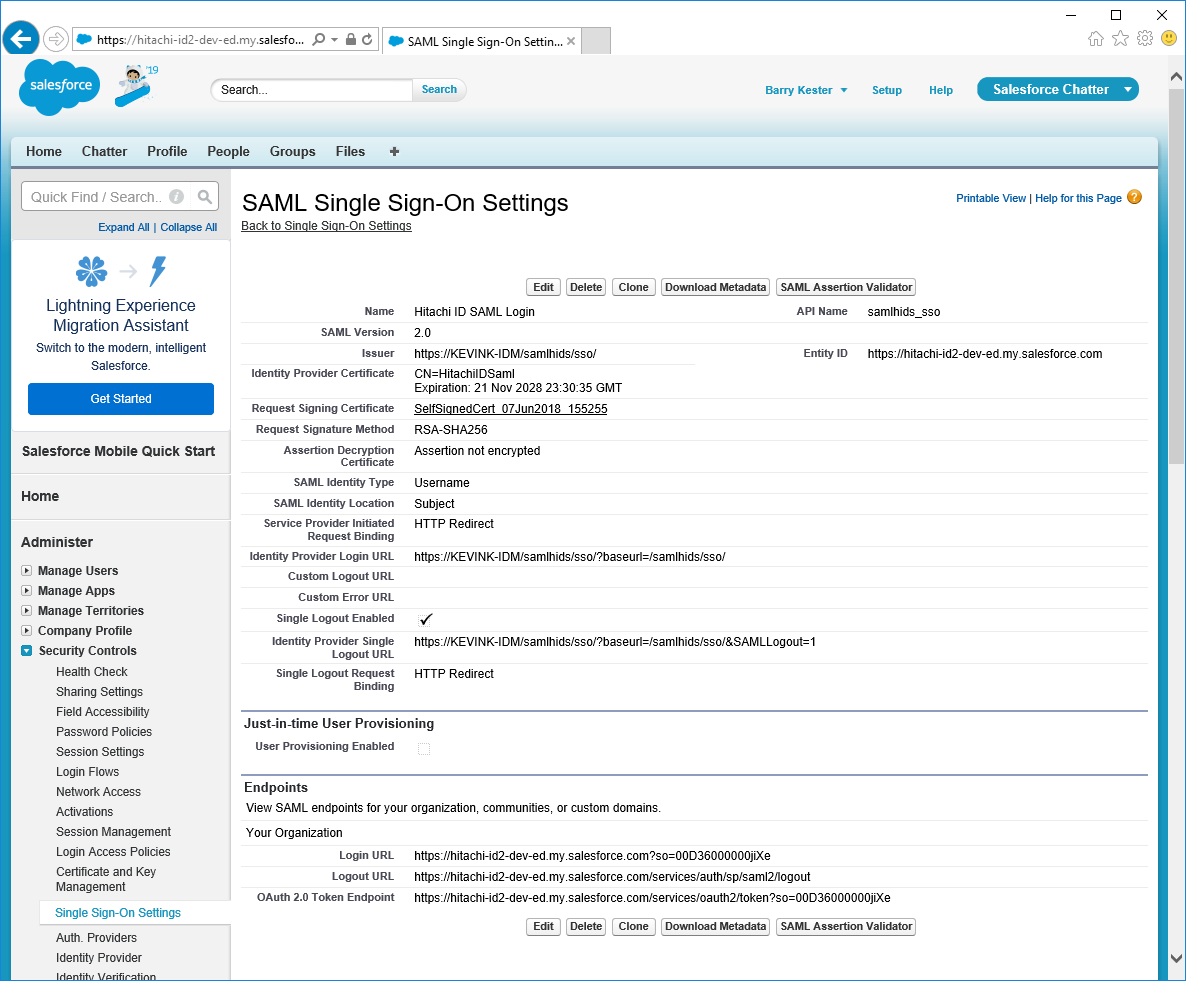This screenshot has height=981, width=1186.
Task: Click the top Download Metadata button
Action: pyautogui.click(x=715, y=287)
